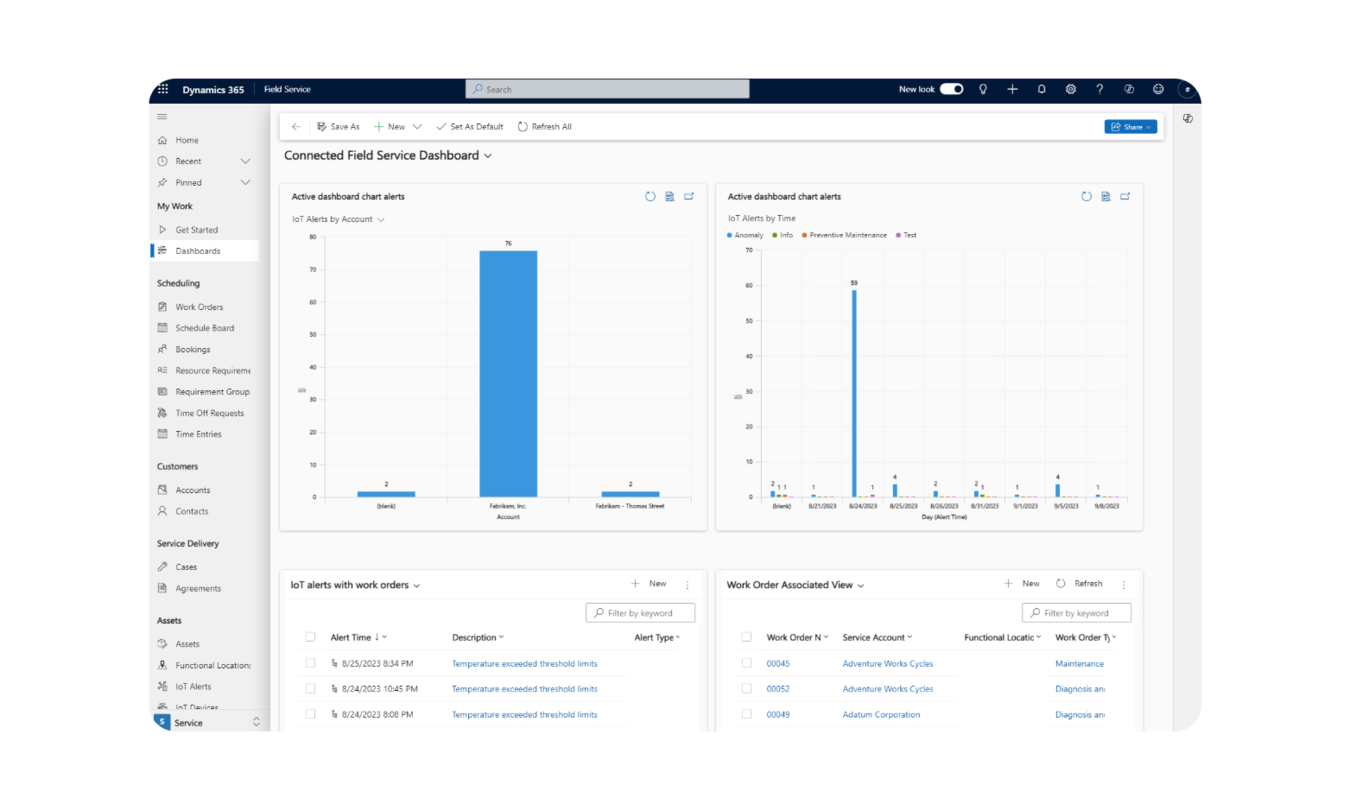Screen dimensions: 1350x810
Task: View records icon for IoT Alerts by Account chart
Action: click(x=670, y=197)
